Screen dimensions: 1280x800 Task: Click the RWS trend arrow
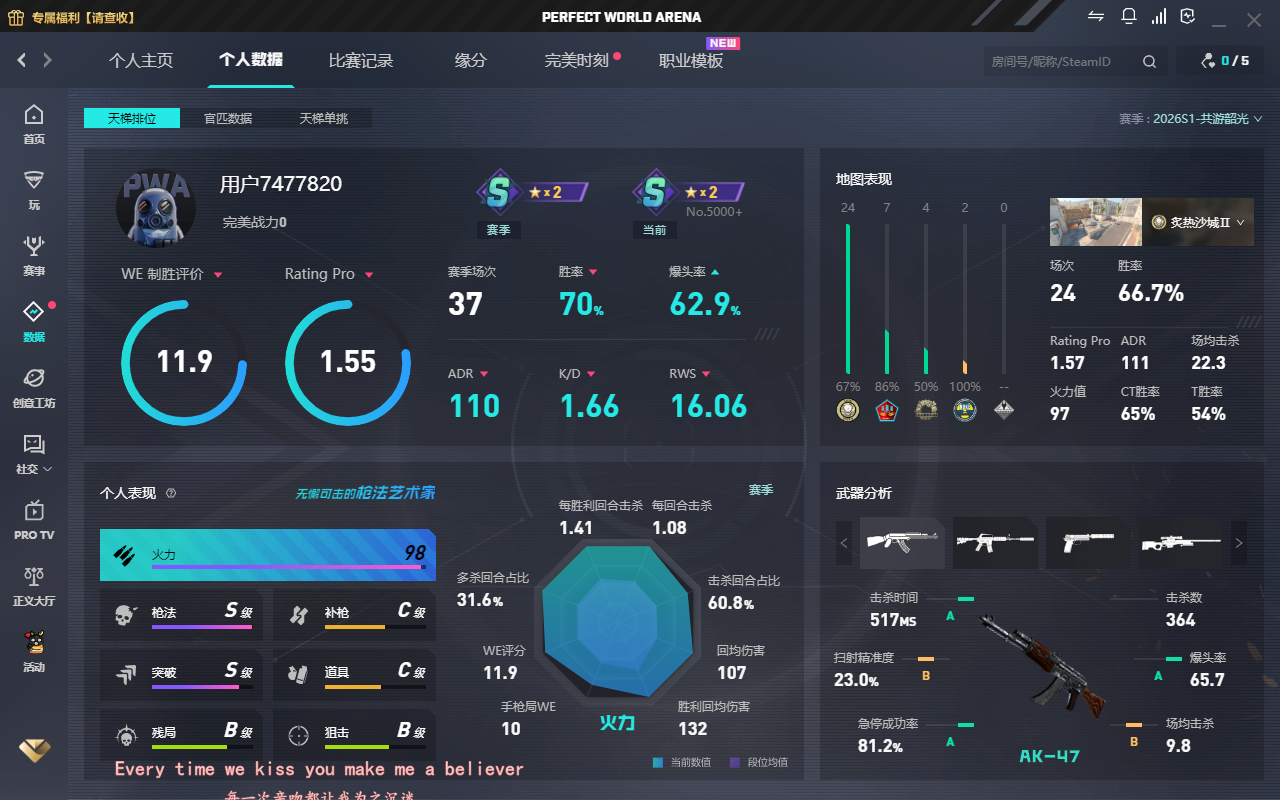pos(706,374)
